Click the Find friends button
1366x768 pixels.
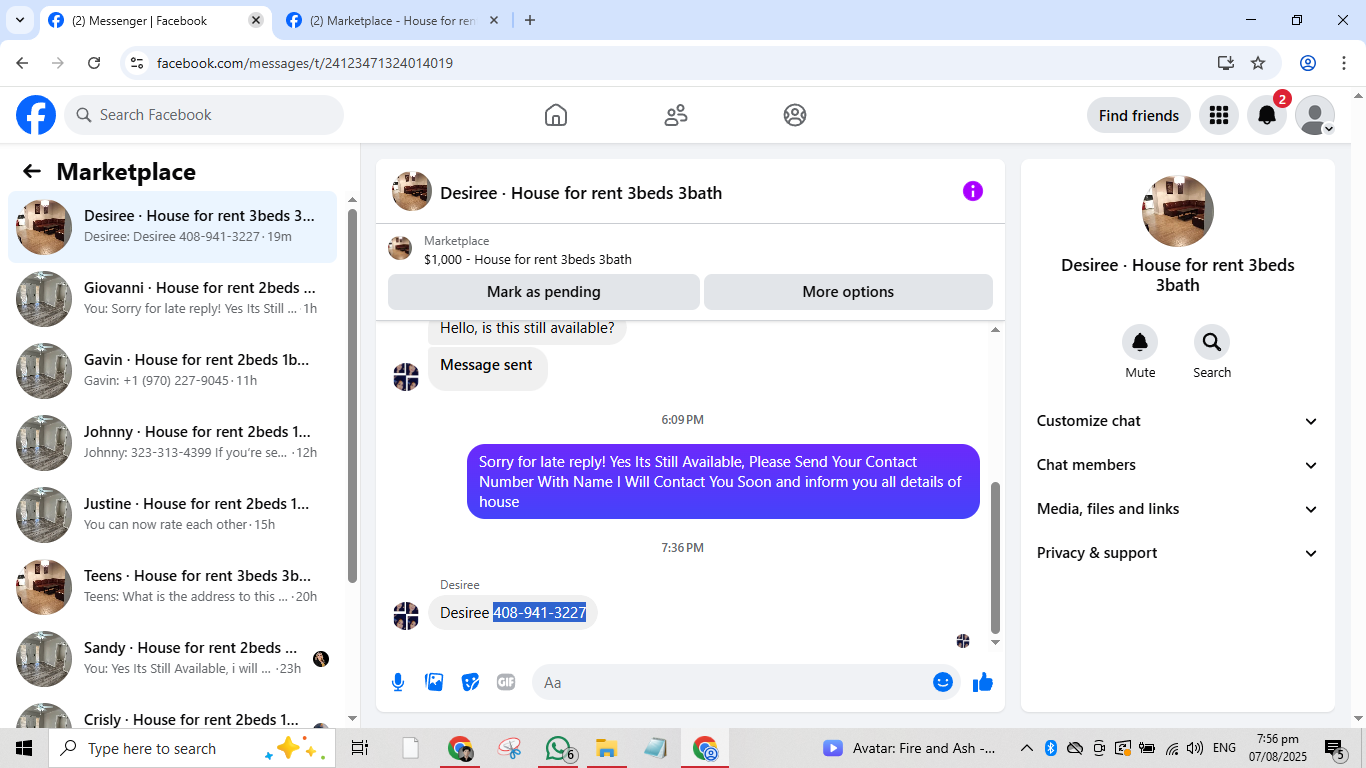[x=1139, y=115]
